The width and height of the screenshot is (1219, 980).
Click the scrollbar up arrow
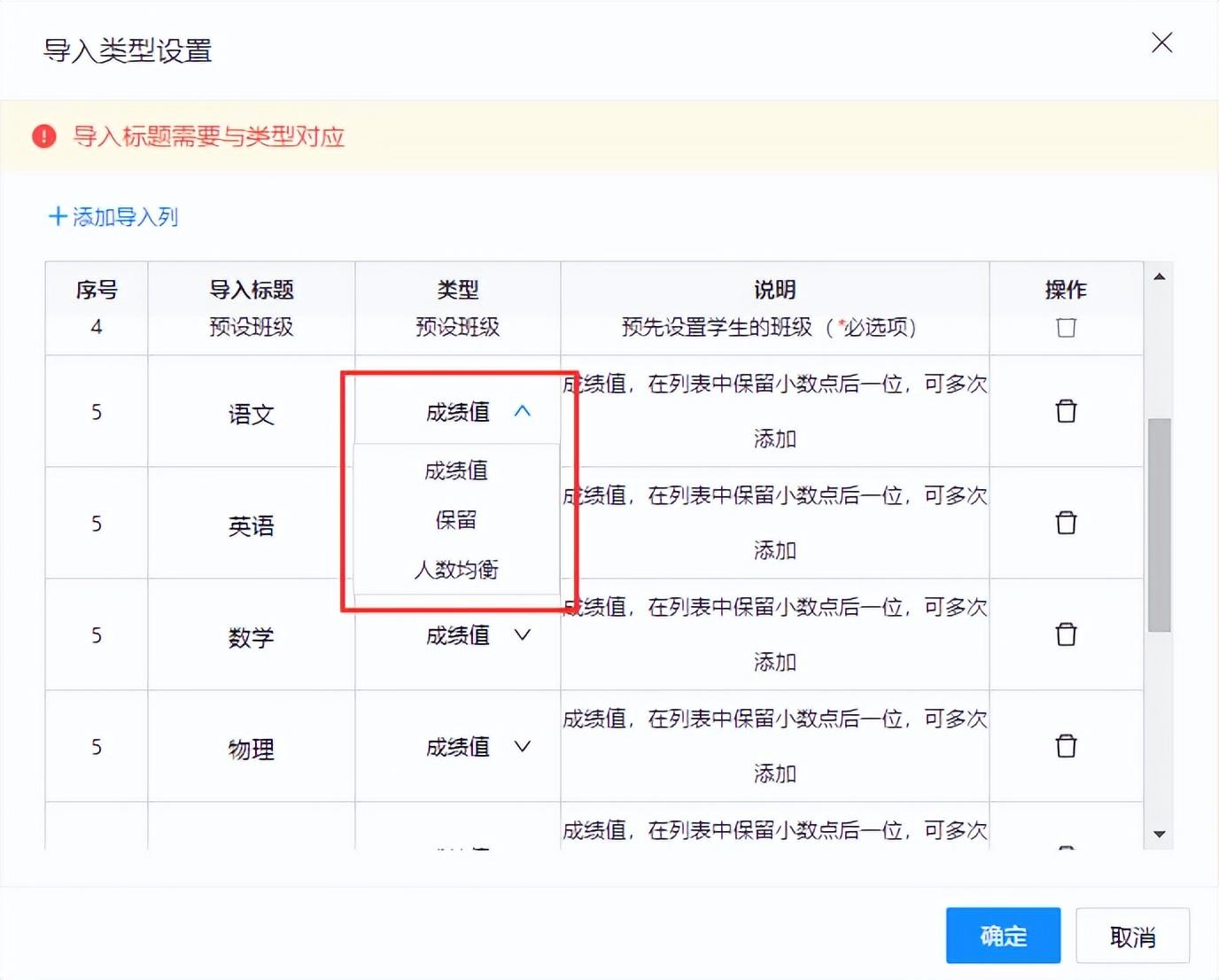(1159, 277)
